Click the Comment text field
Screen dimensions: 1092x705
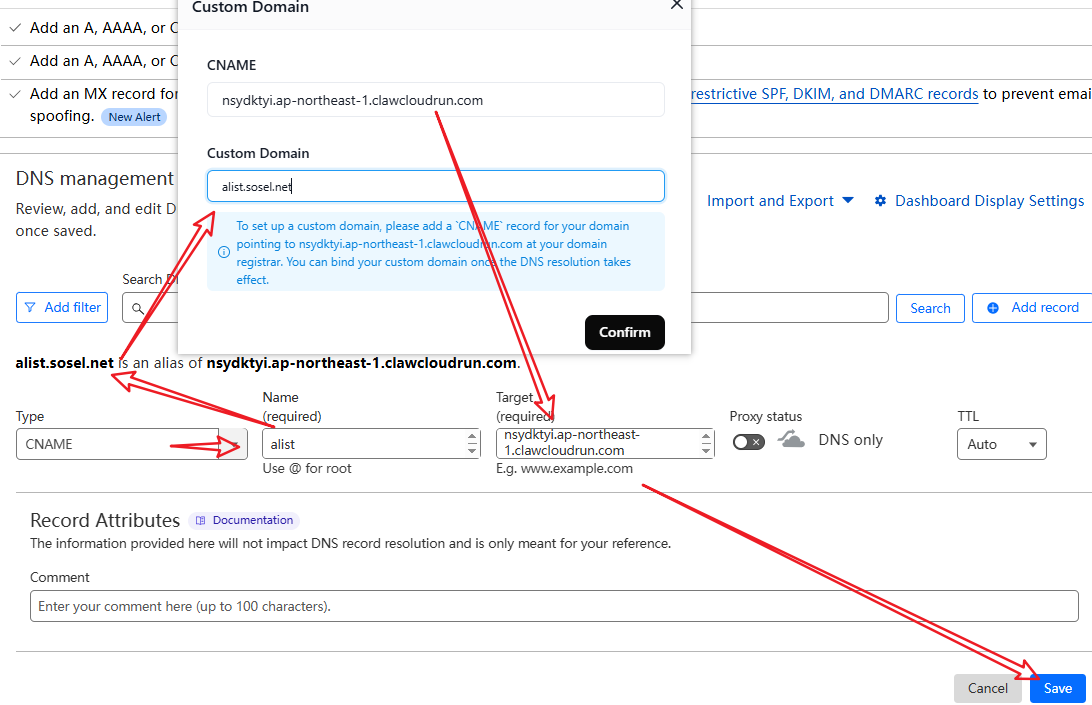[554, 606]
